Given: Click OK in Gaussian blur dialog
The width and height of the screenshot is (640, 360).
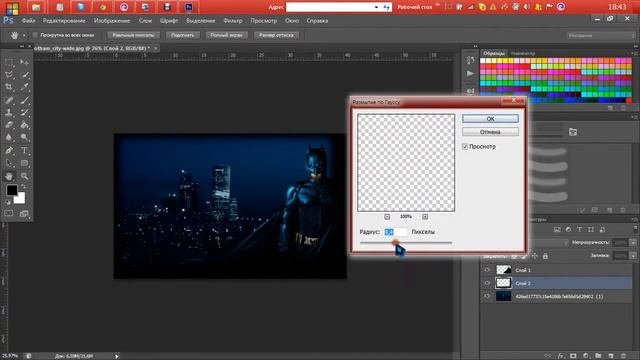Looking at the screenshot, I should coord(490,119).
